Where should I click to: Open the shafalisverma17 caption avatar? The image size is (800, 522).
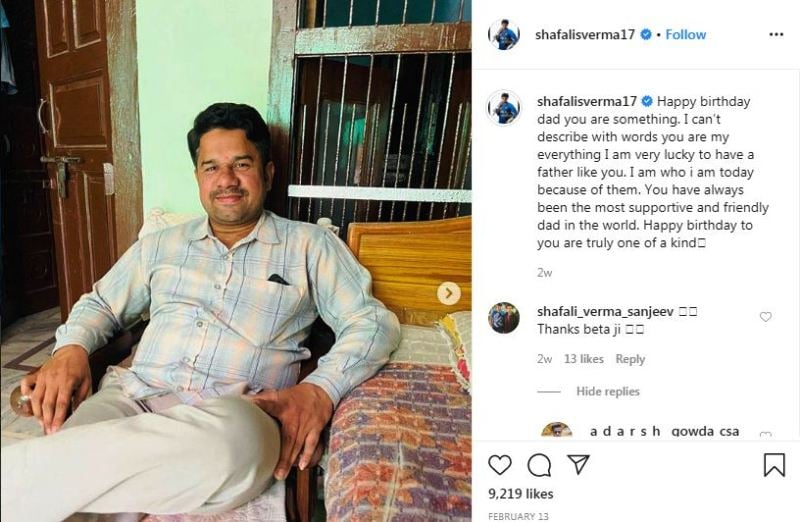pos(504,108)
